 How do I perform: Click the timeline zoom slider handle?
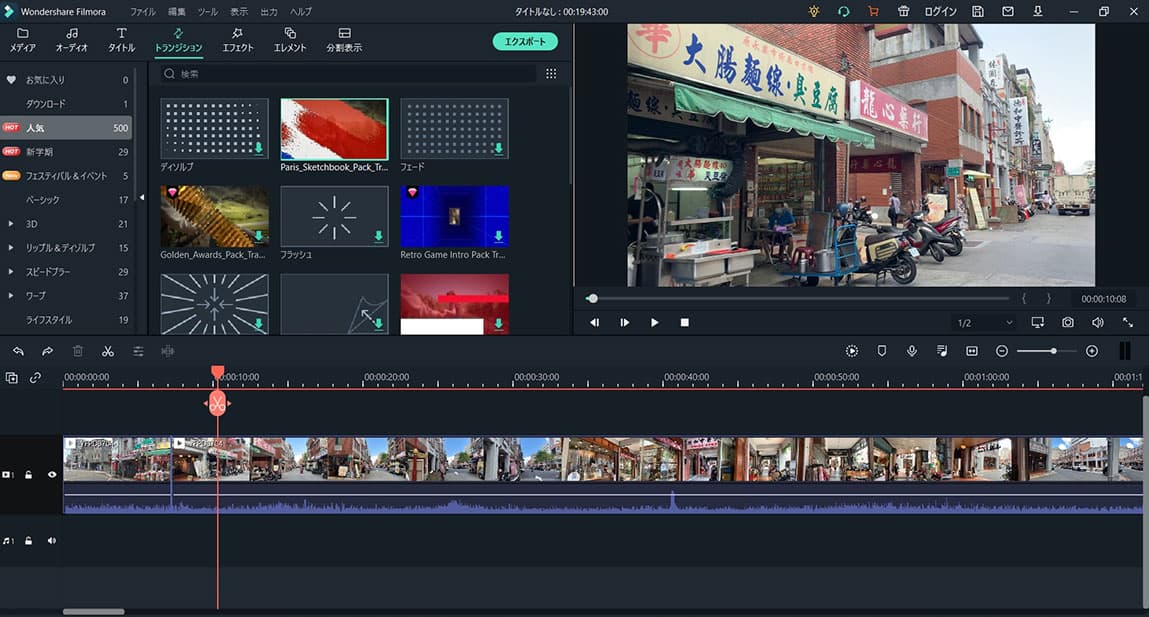[x=1054, y=351]
